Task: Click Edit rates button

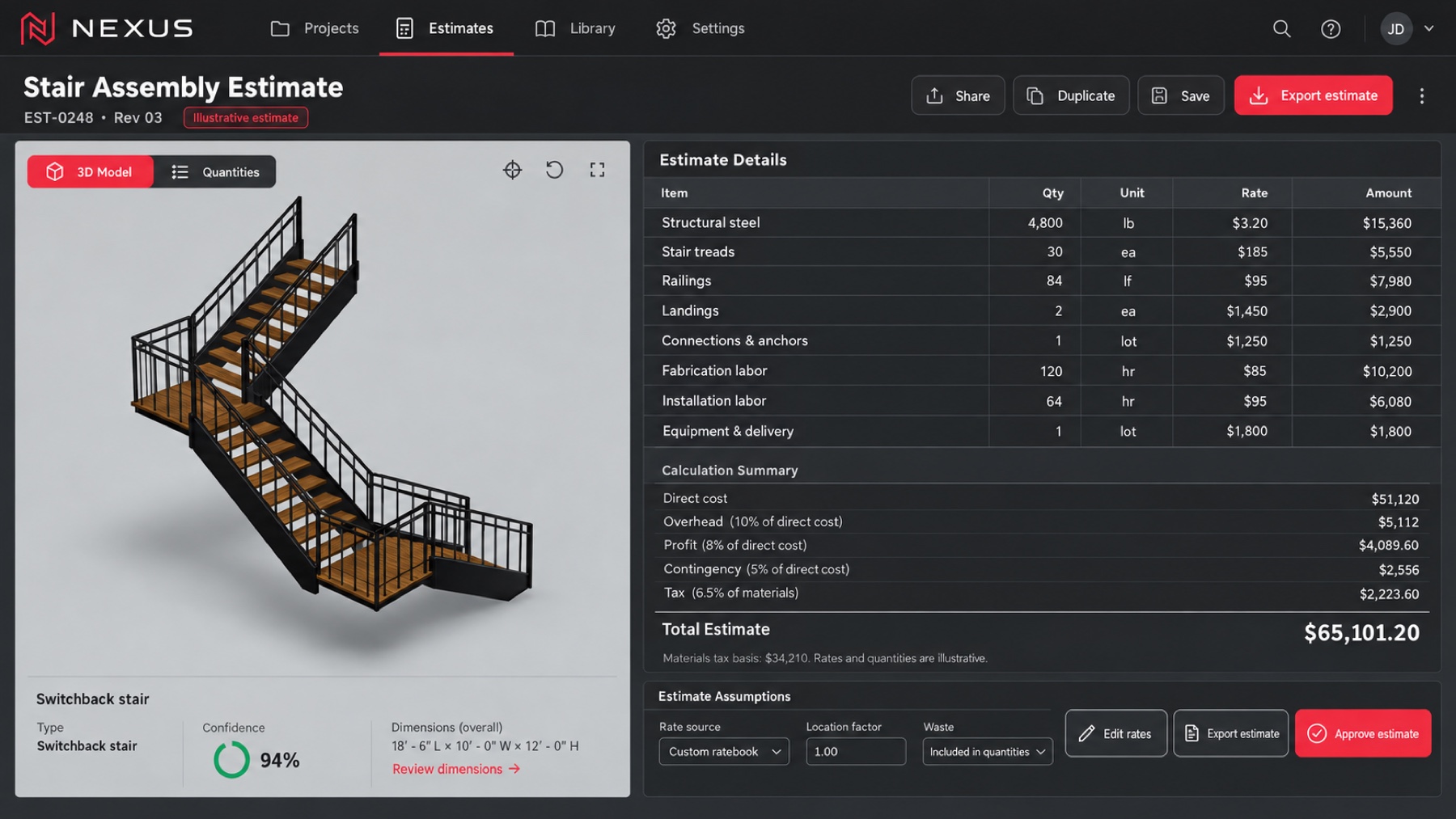Action: (x=1116, y=733)
